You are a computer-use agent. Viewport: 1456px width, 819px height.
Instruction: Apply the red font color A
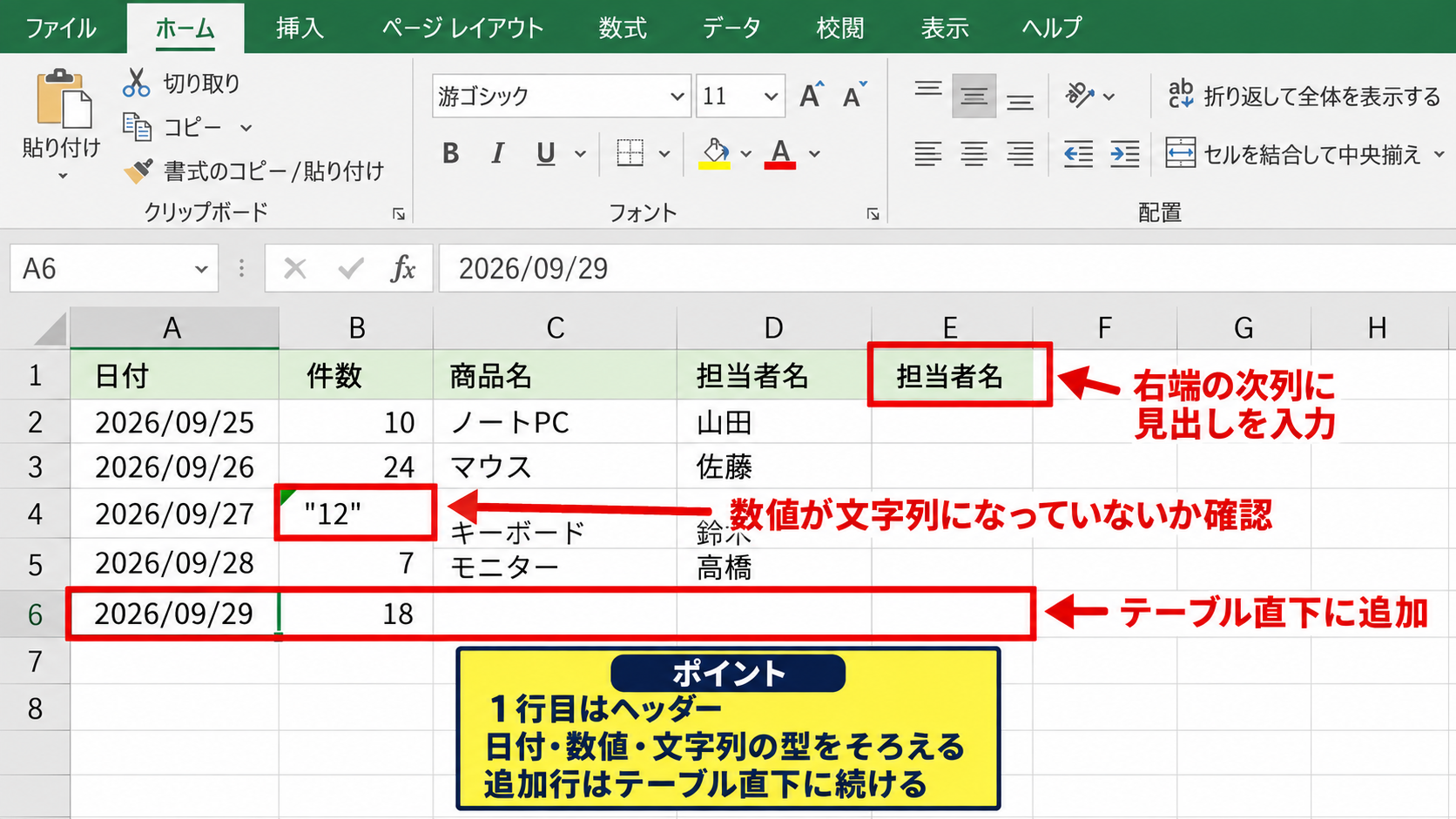(780, 154)
